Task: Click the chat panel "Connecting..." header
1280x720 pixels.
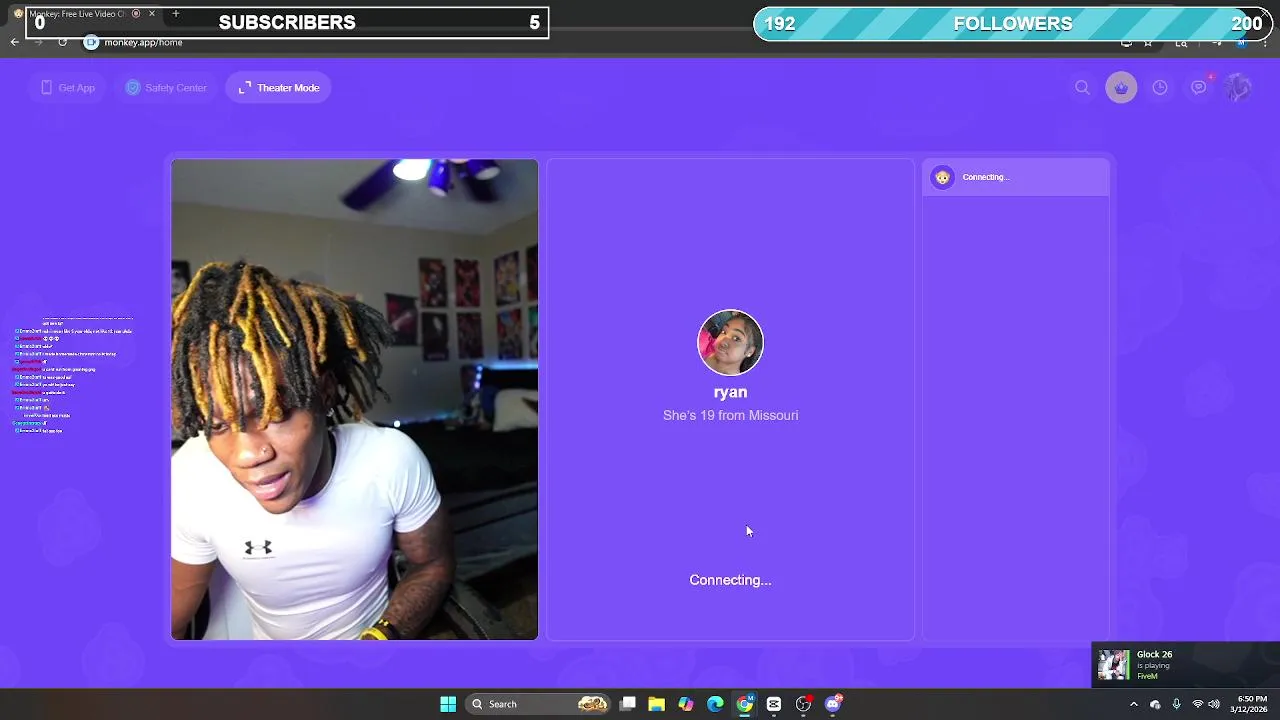Action: 1015,177
